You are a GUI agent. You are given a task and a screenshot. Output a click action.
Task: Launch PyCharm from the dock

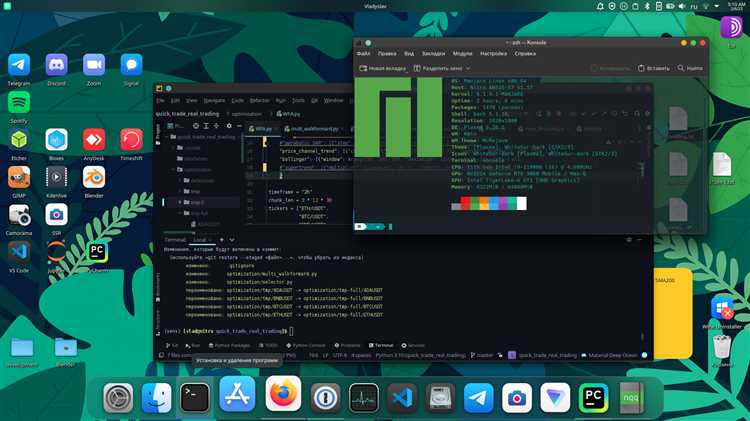(x=593, y=398)
